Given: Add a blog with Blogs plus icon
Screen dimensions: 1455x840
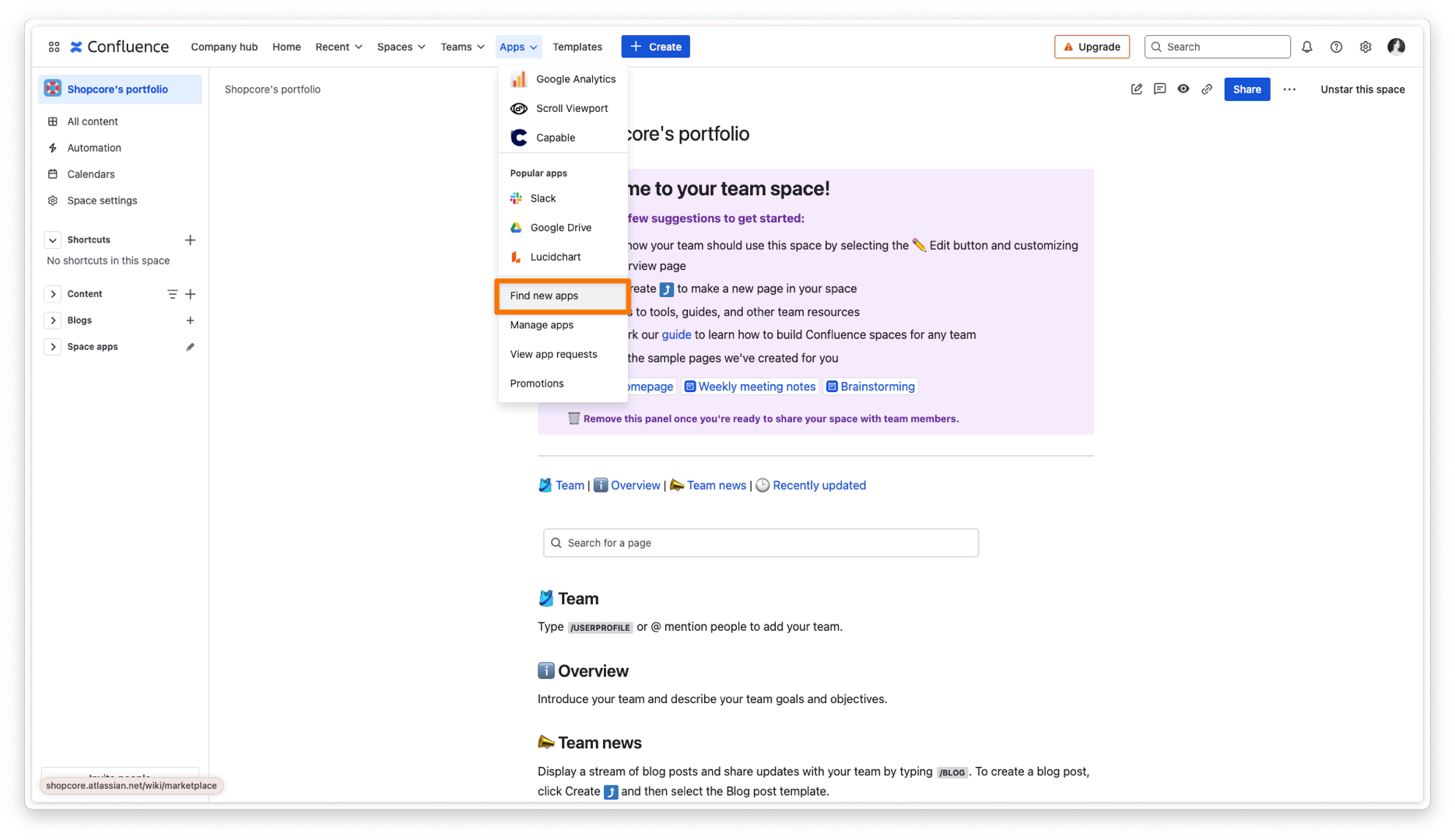Looking at the screenshot, I should click(x=190, y=320).
